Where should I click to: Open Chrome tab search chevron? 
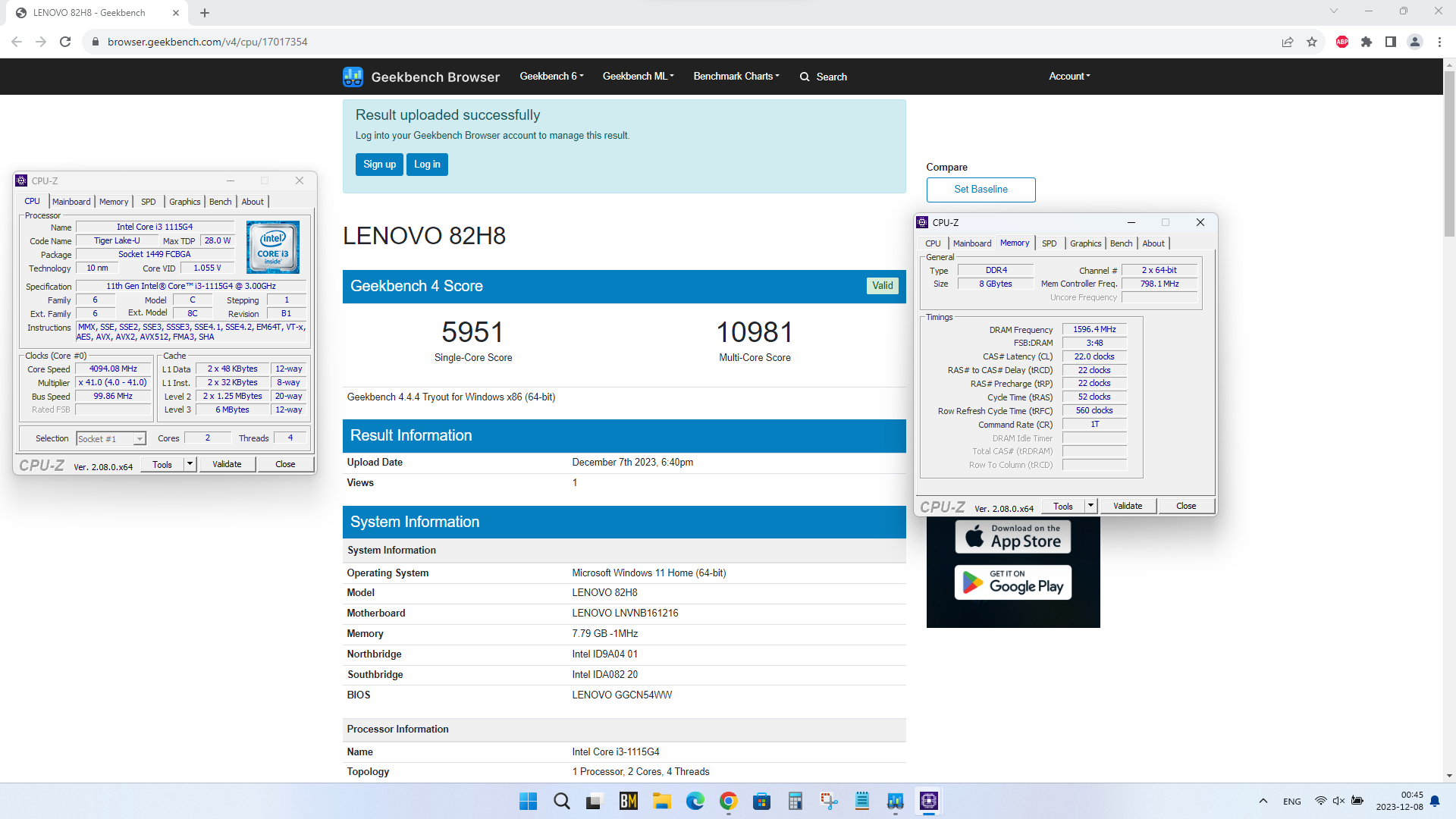pyautogui.click(x=1333, y=11)
